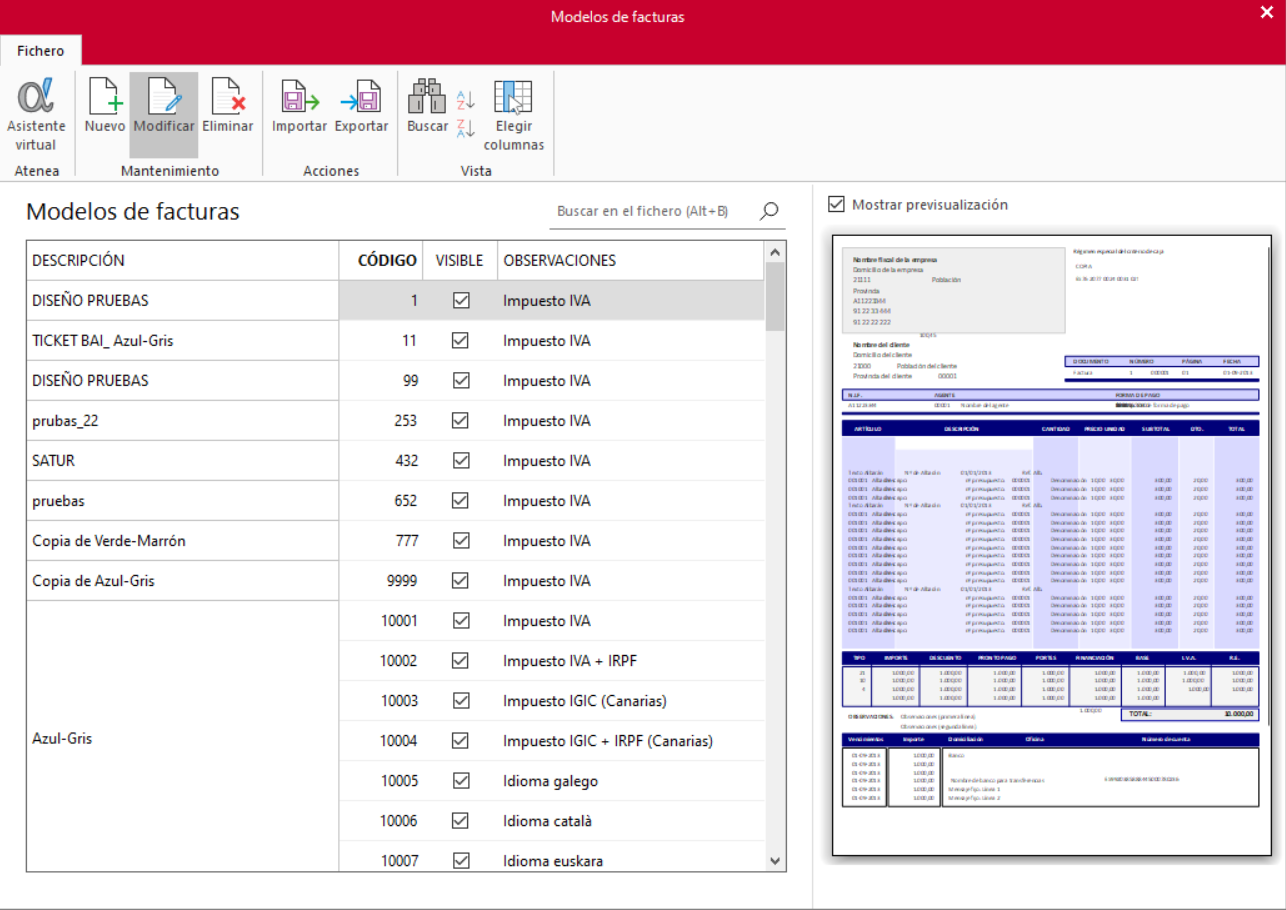Click the list scroll up arrow
1286x910 pixels.
tap(775, 251)
